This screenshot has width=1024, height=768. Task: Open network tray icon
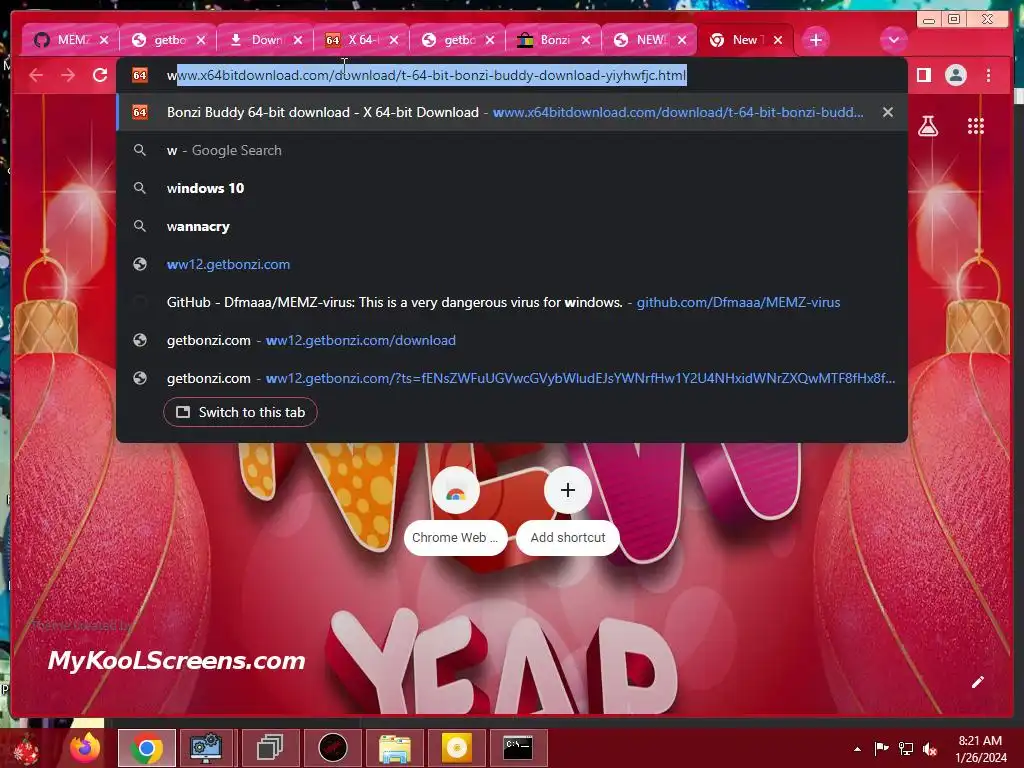pyautogui.click(x=906, y=748)
